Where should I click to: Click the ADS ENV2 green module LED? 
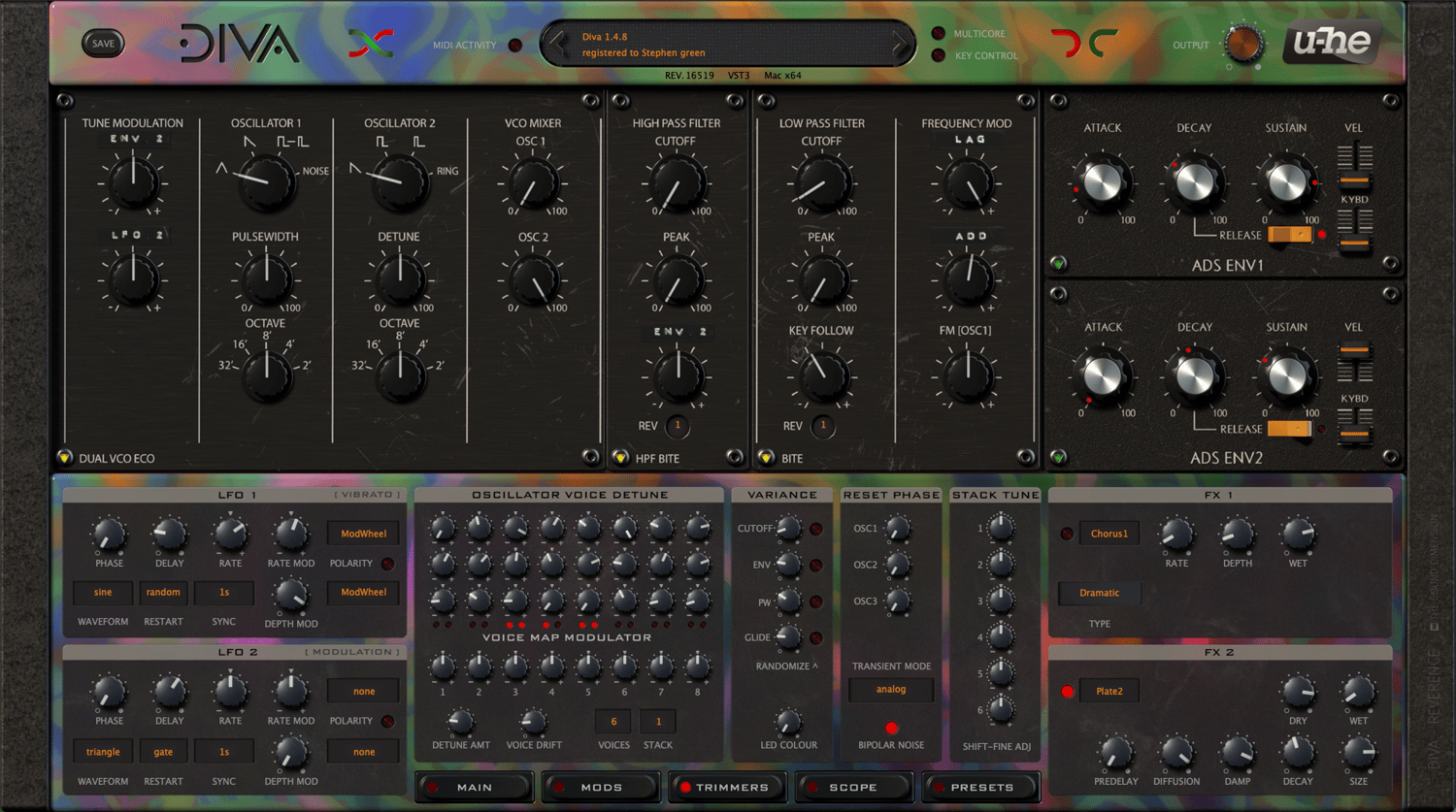[1058, 457]
